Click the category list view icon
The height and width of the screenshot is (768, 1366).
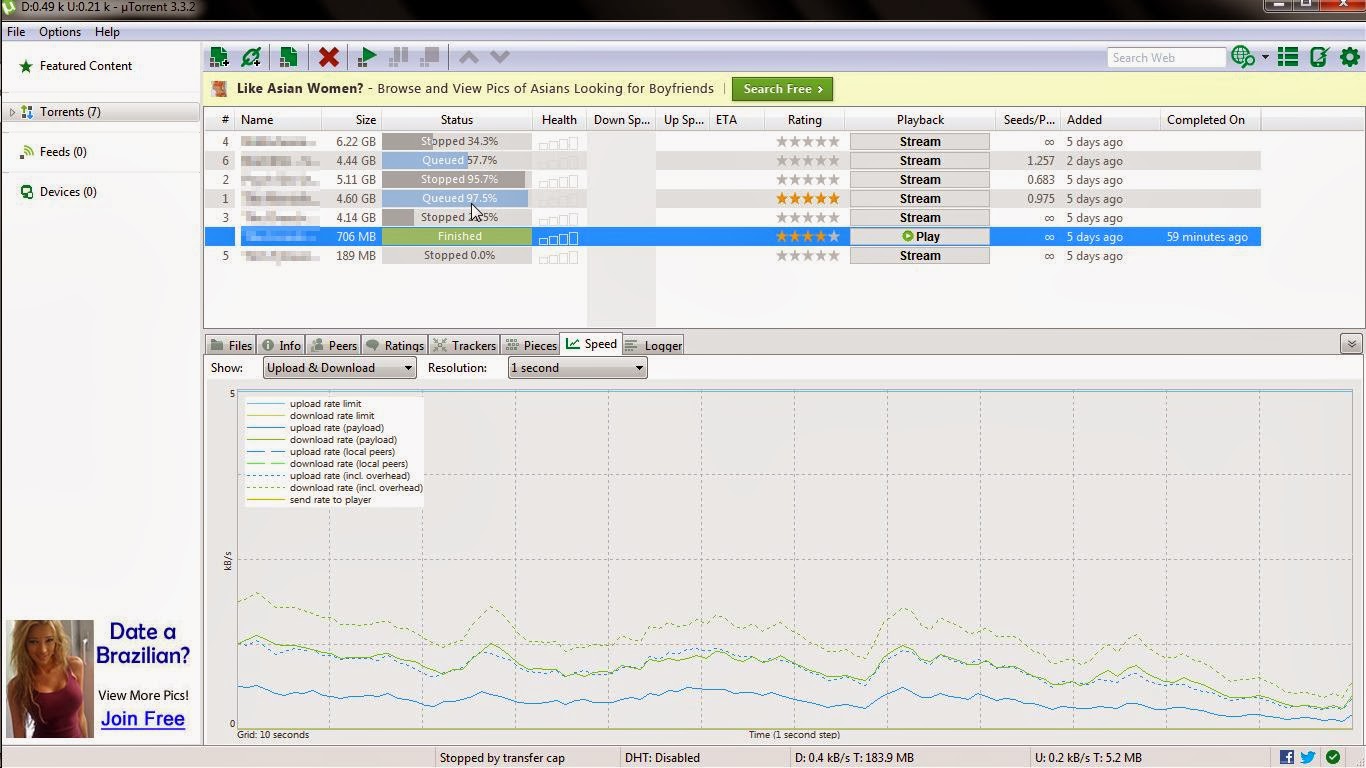click(x=1288, y=57)
